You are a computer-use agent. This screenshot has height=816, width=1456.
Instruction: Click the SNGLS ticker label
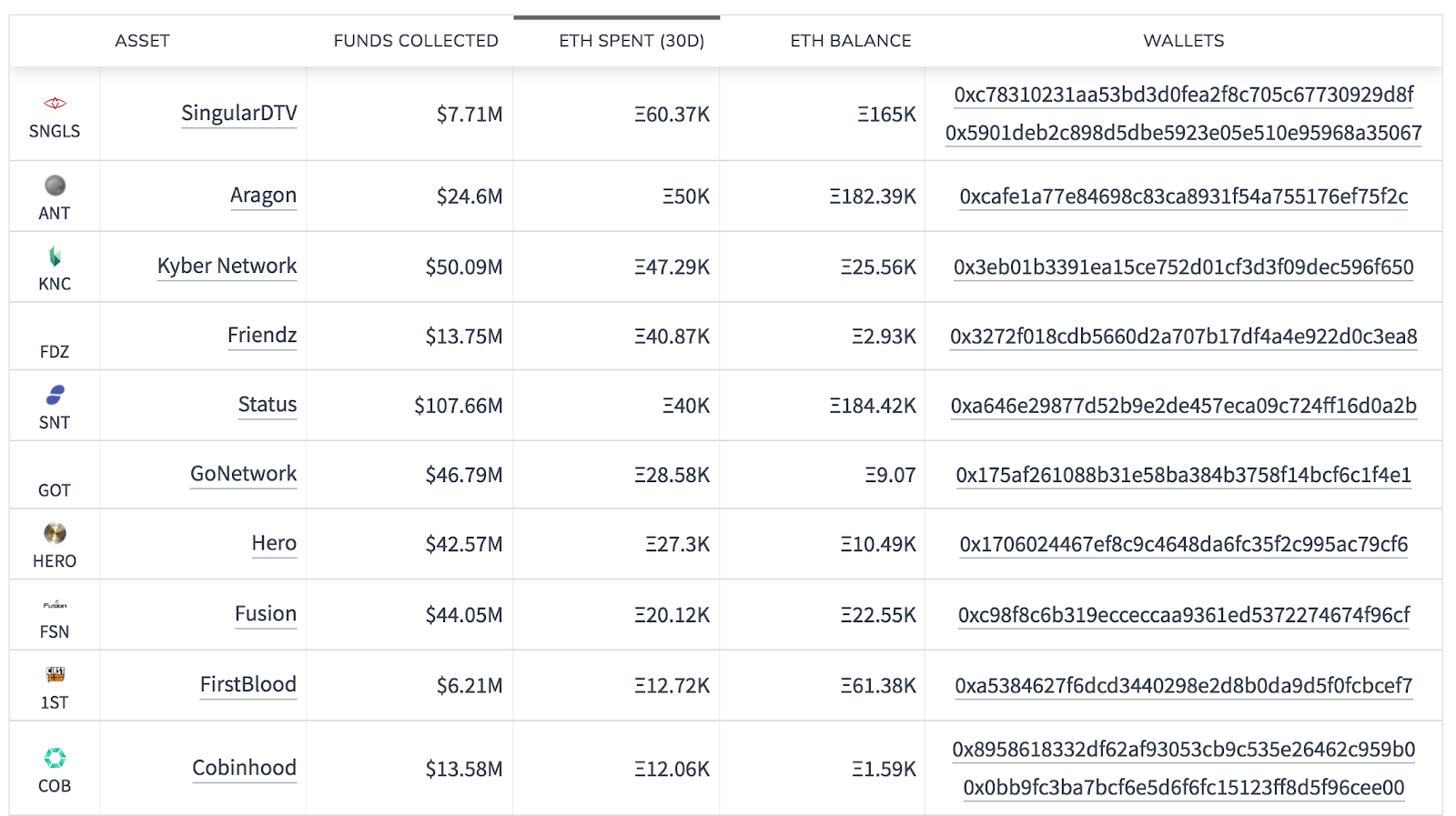pyautogui.click(x=55, y=132)
